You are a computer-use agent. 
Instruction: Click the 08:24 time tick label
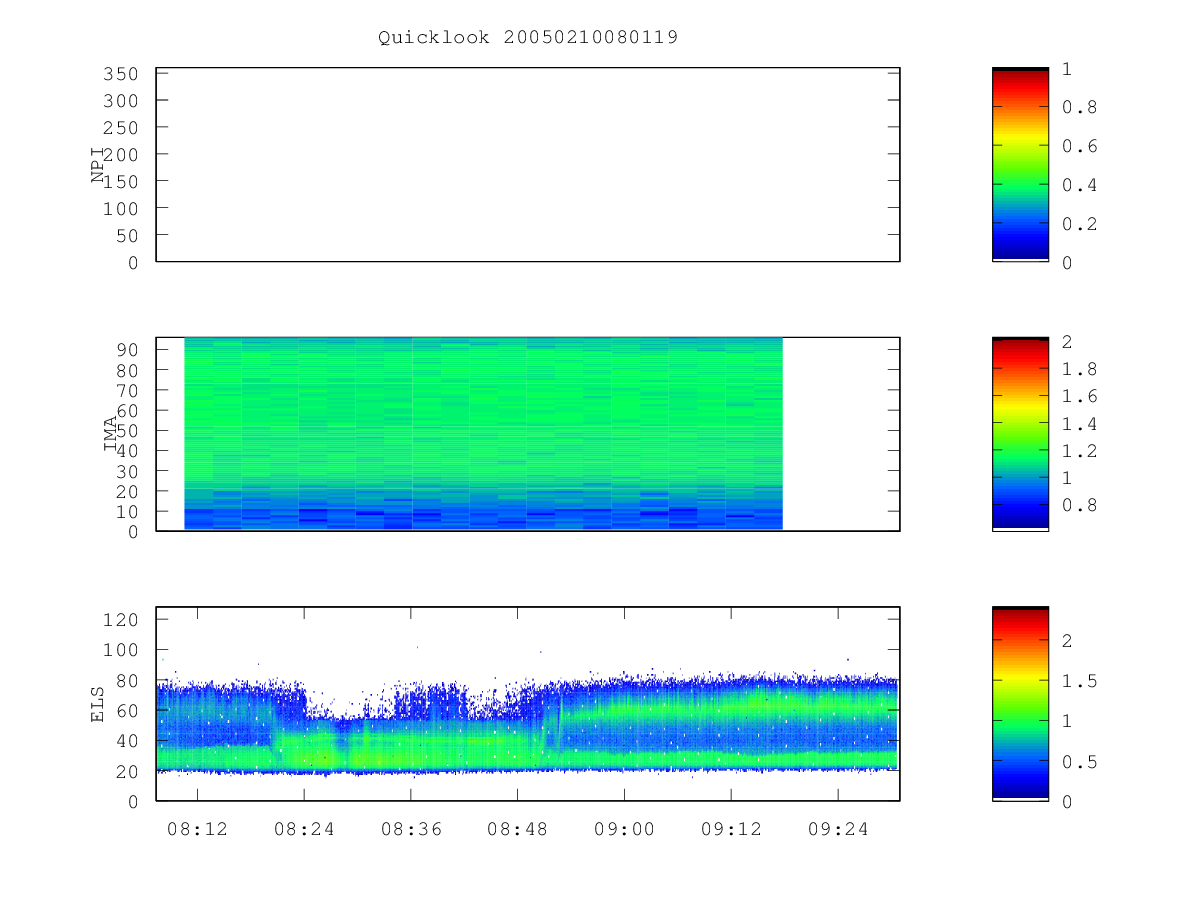[304, 829]
